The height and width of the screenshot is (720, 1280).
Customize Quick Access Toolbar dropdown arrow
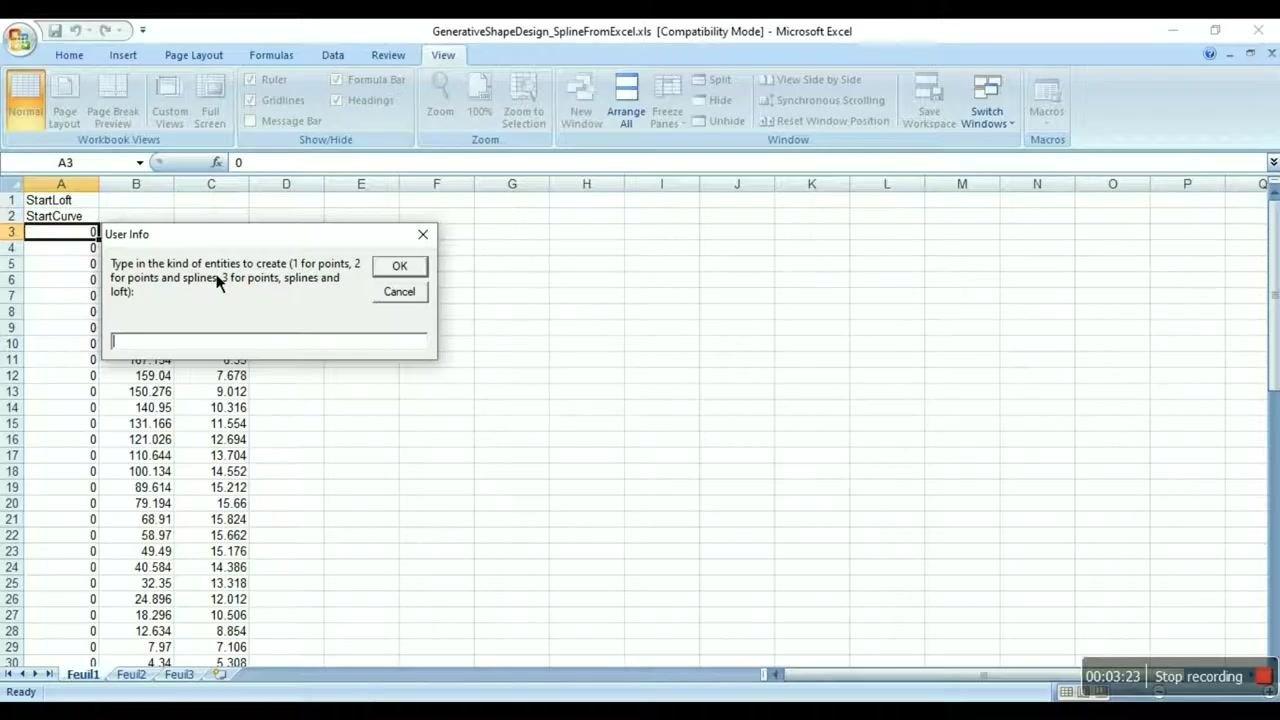tap(142, 31)
